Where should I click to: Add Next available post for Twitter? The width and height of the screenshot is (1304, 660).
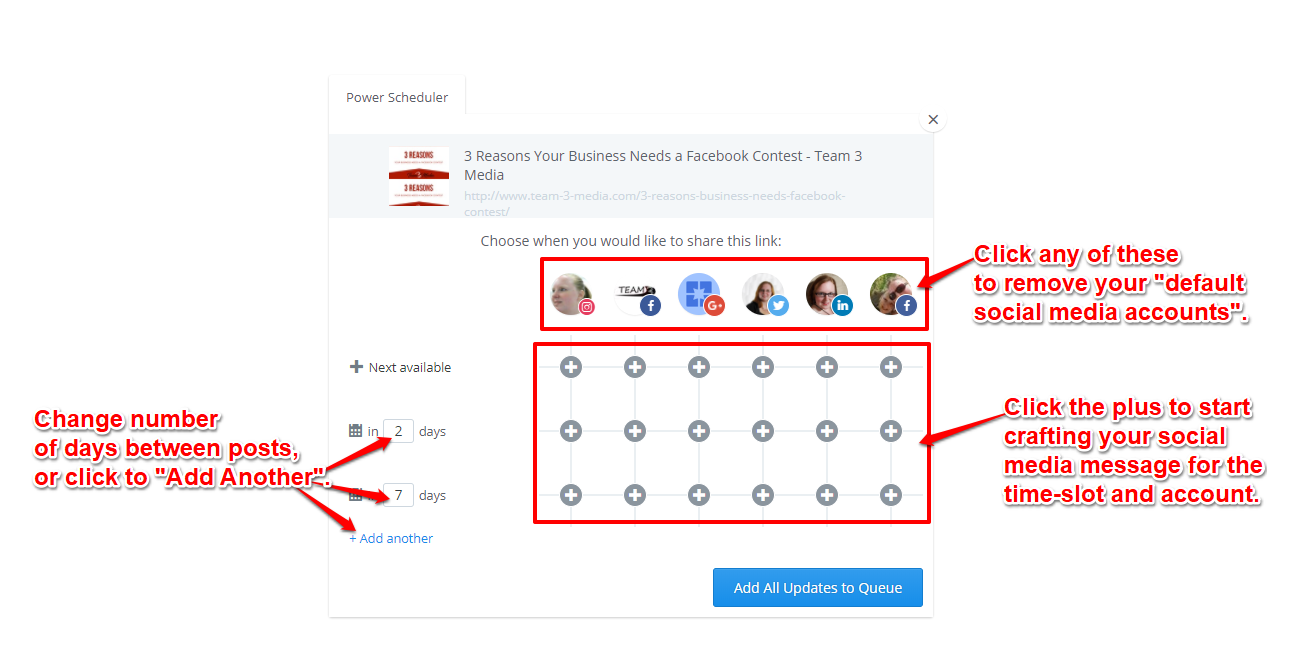[763, 367]
